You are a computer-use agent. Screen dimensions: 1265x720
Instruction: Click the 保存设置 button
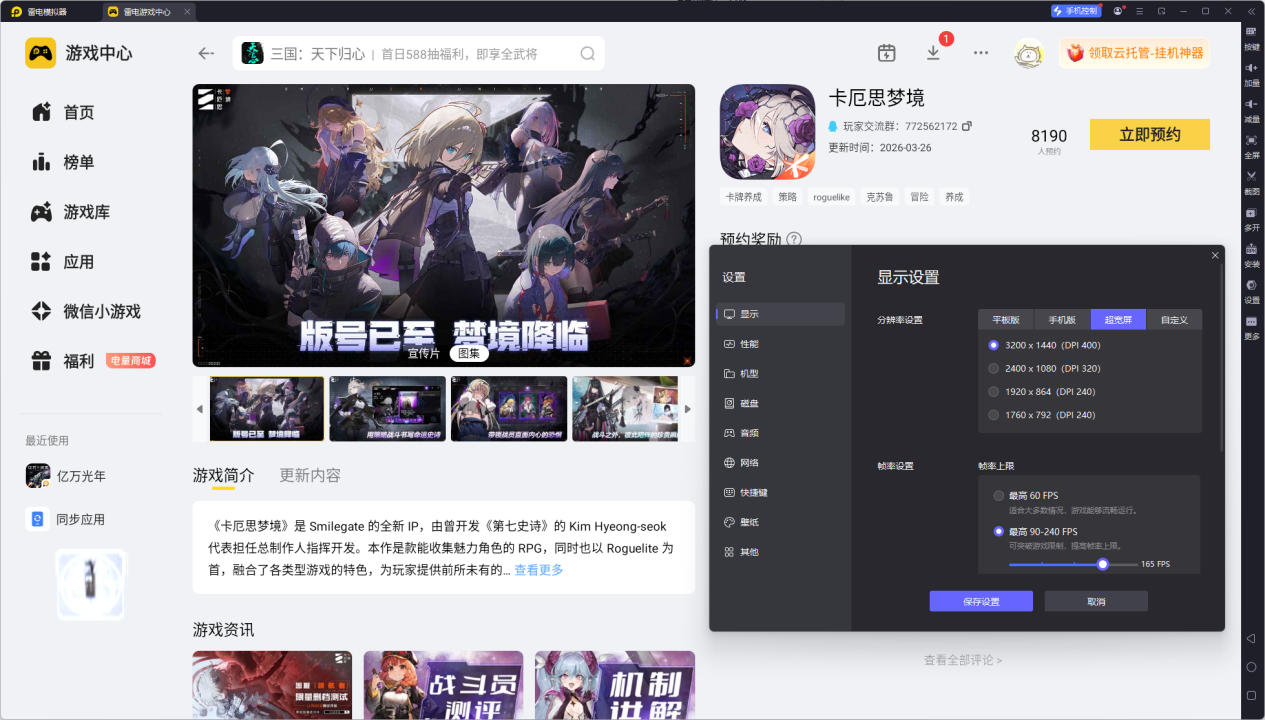981,601
